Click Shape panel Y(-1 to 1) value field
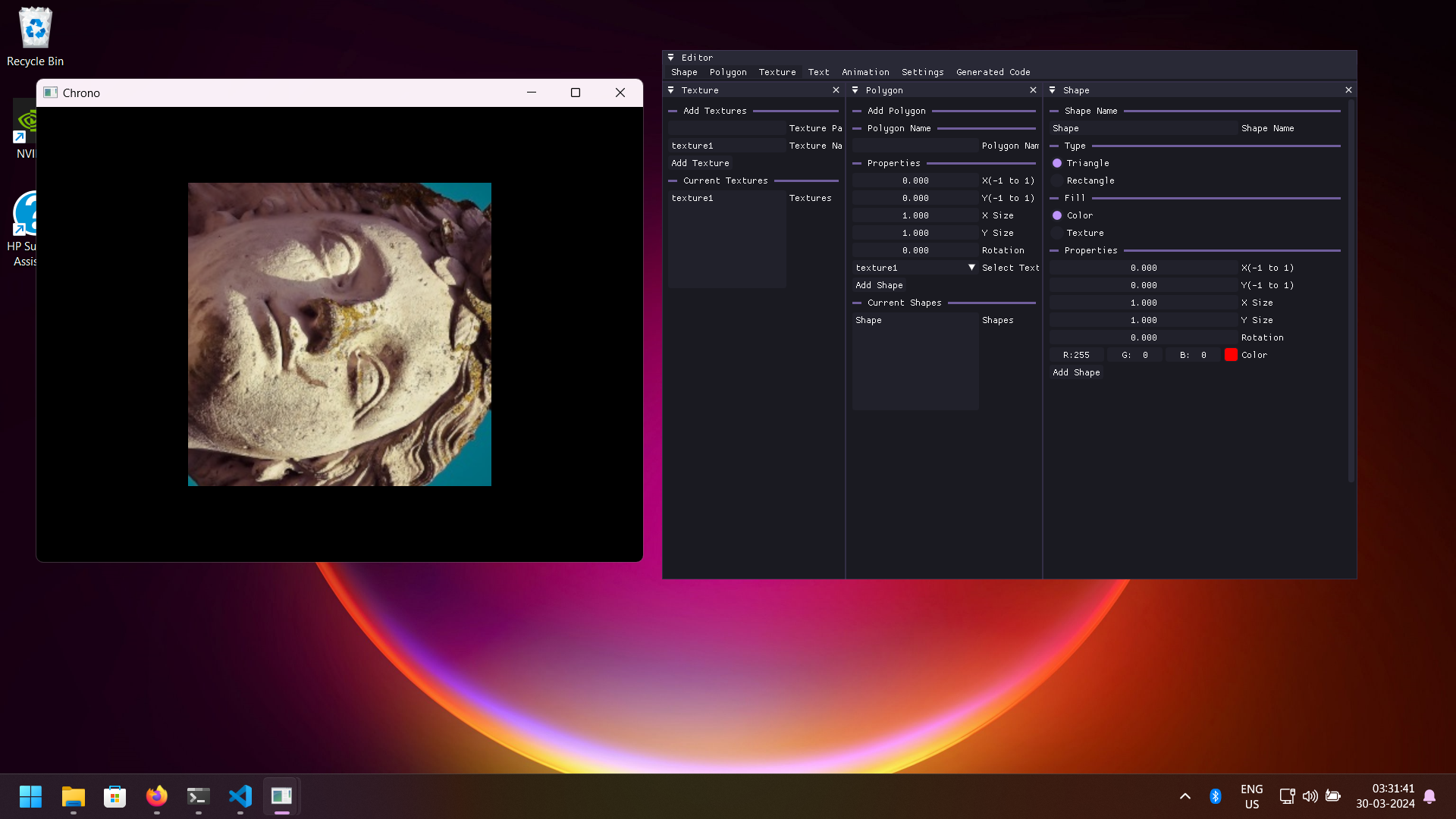This screenshot has height=819, width=1456. point(1144,285)
